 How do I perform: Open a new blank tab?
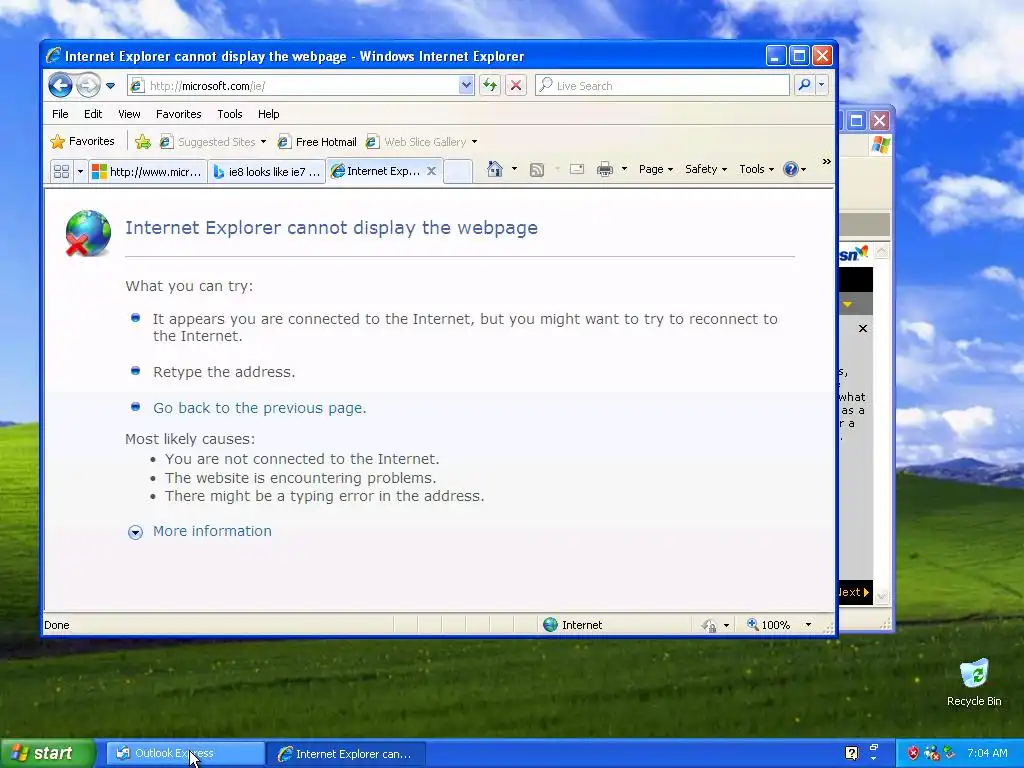(x=458, y=171)
